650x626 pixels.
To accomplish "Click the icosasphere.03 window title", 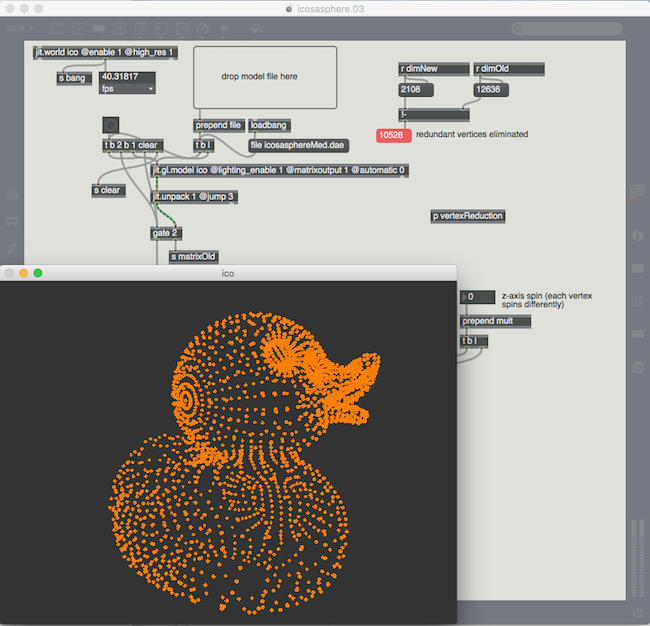I will click(x=330, y=9).
